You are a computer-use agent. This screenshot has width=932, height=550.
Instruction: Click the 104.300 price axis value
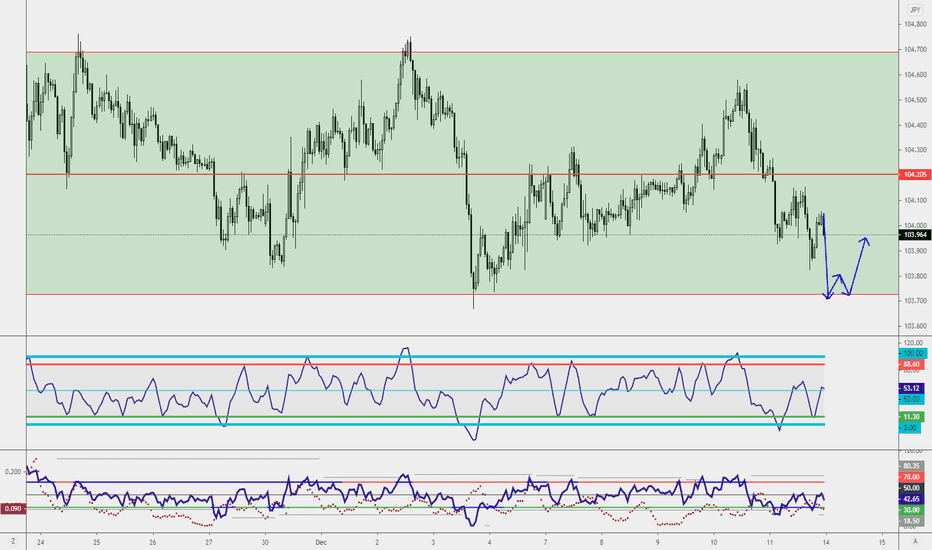915,150
